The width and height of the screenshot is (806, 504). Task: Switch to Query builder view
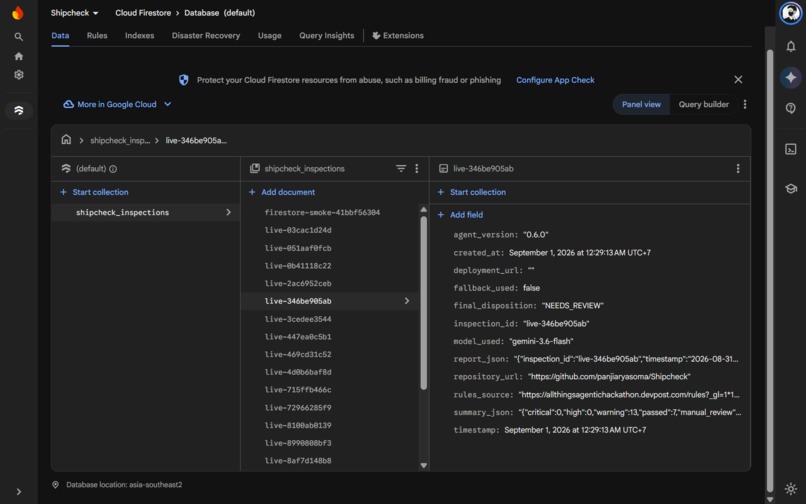point(703,104)
